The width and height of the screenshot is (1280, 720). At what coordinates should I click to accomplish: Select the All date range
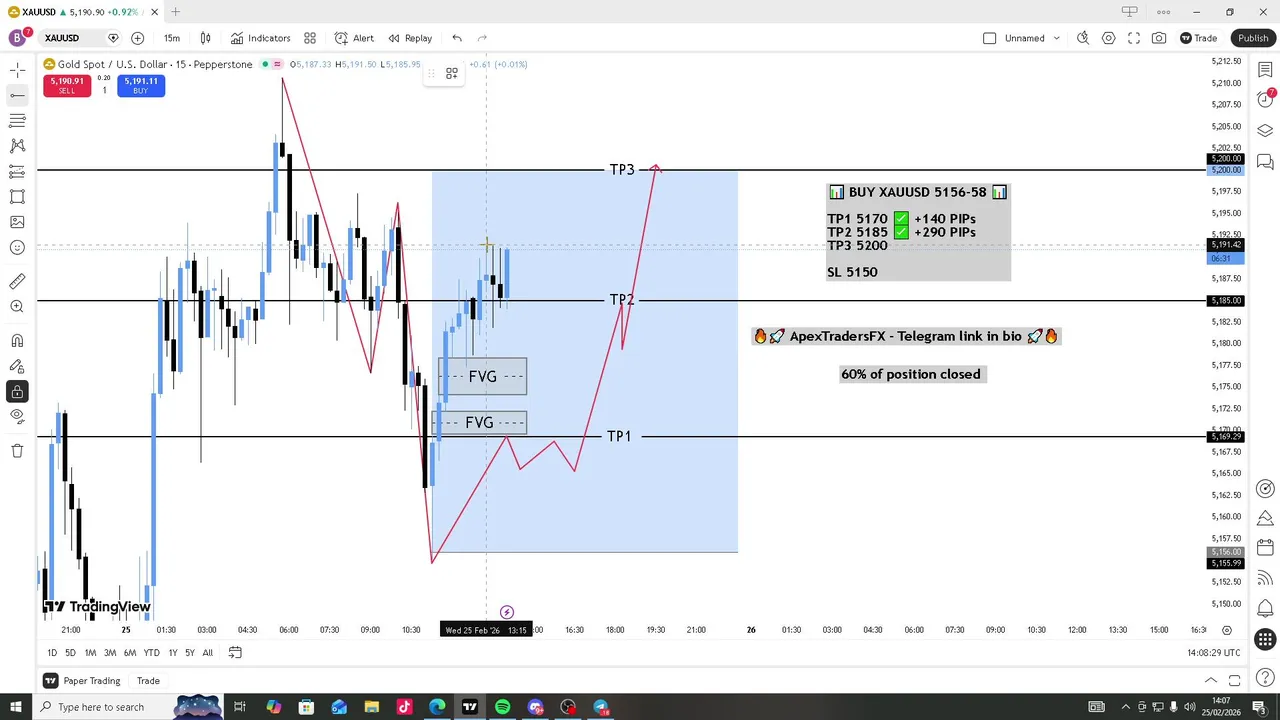tap(207, 653)
